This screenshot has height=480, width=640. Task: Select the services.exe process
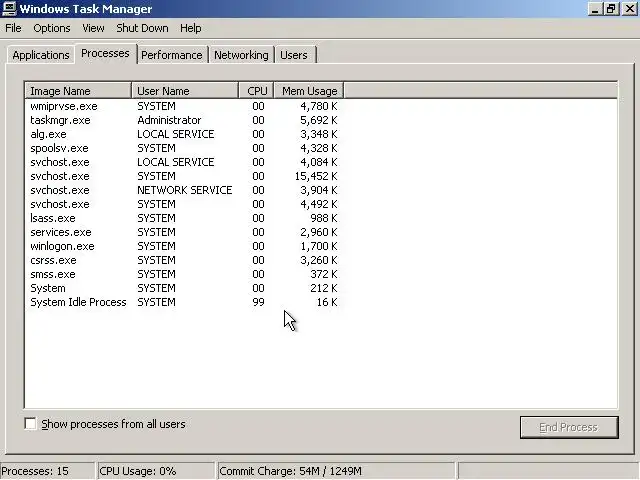[x=184, y=232]
